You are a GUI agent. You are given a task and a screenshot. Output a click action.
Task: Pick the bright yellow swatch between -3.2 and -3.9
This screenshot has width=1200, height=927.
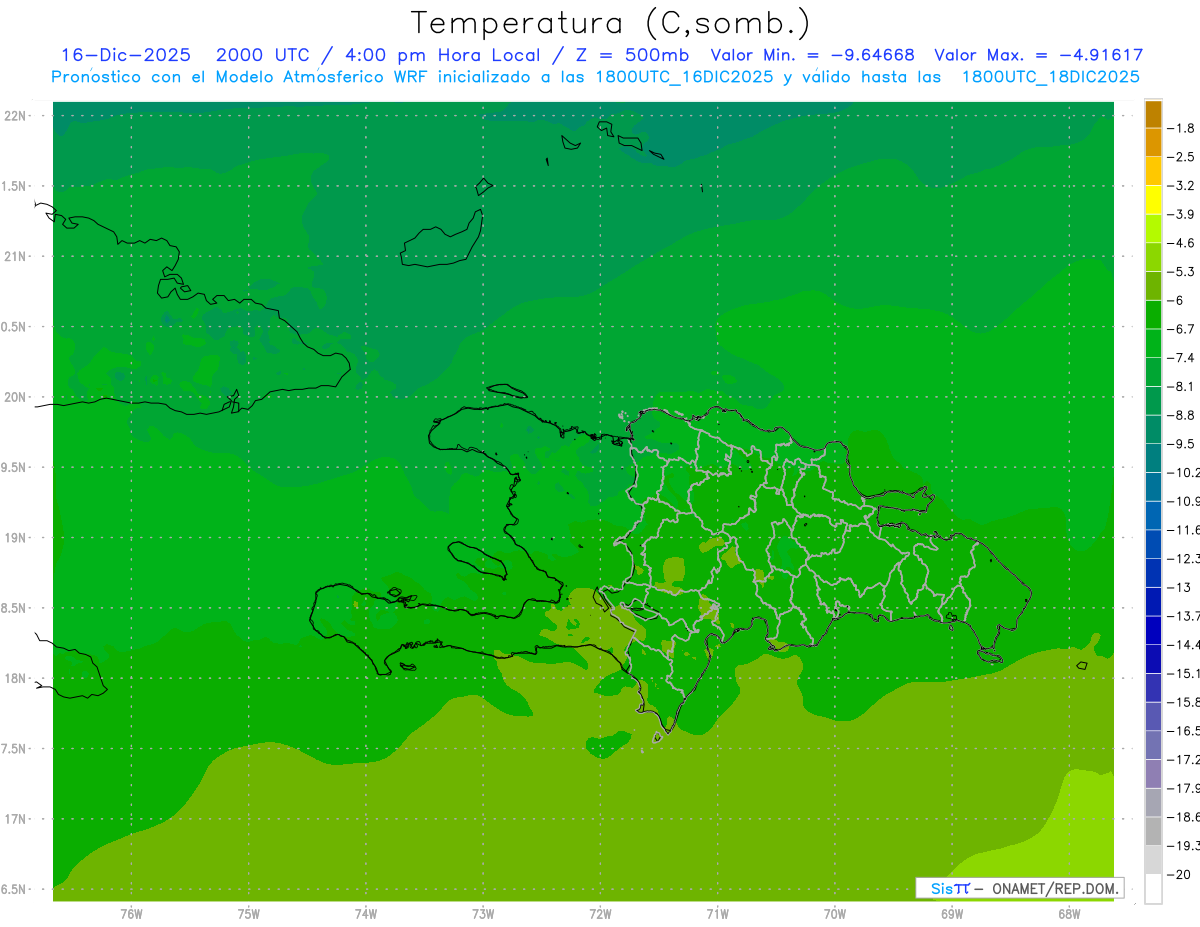coord(1153,200)
